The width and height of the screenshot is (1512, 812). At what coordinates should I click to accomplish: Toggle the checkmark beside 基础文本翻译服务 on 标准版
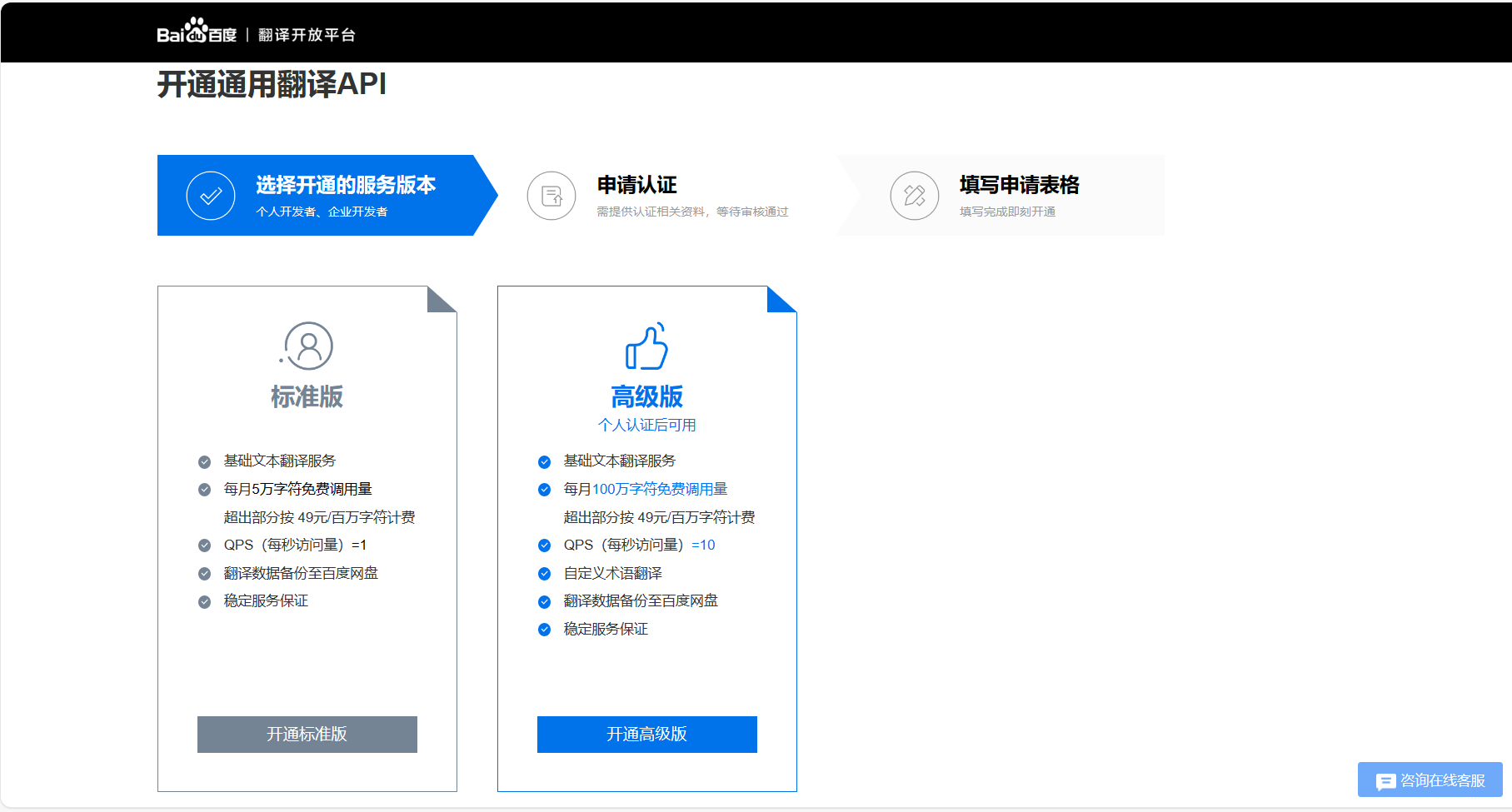(x=204, y=461)
